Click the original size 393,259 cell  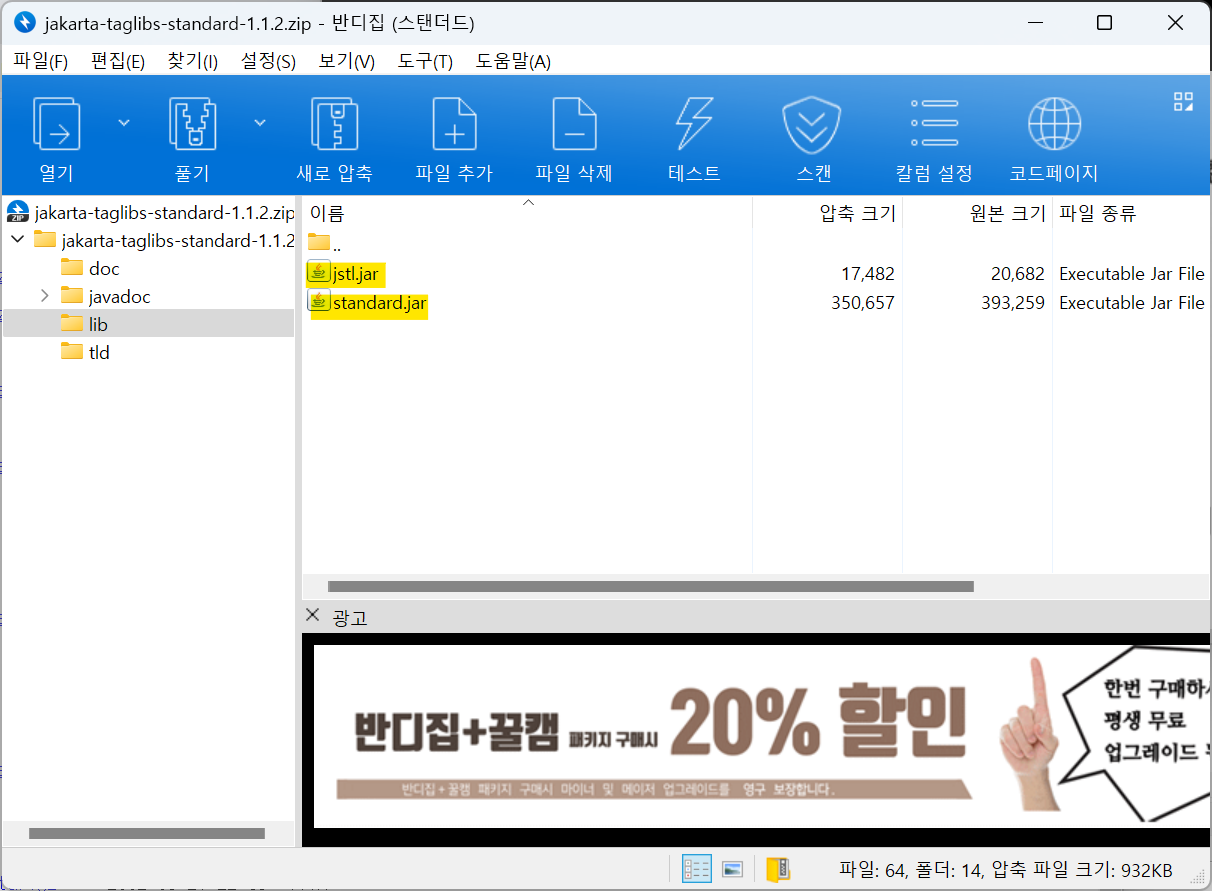click(x=1013, y=302)
